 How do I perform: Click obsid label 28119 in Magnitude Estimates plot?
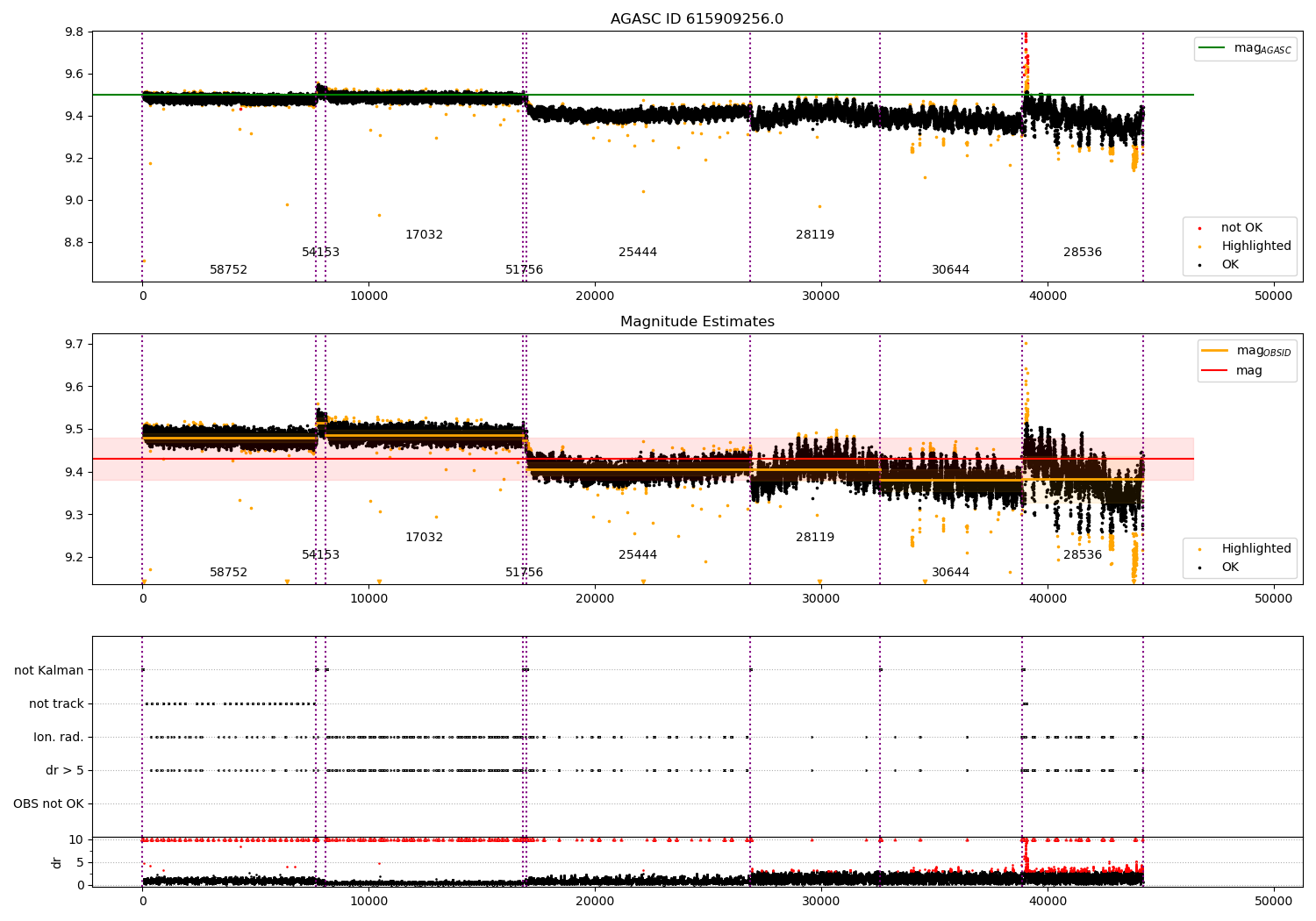(x=815, y=538)
